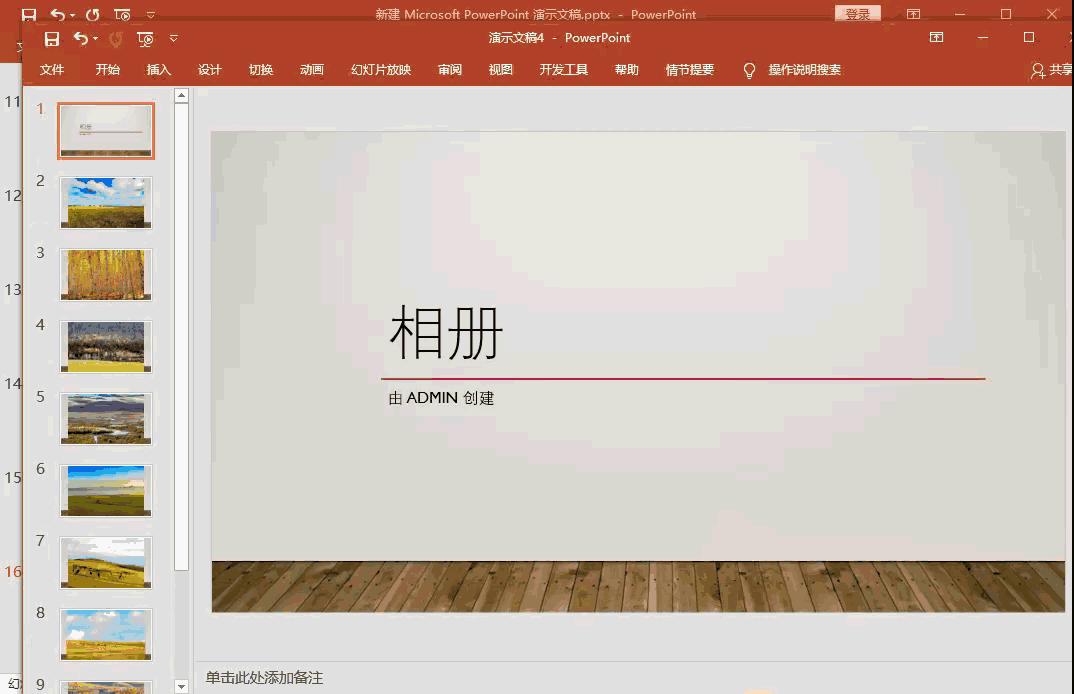Image resolution: width=1074 pixels, height=694 pixels.
Task: Click the Undo icon
Action: [80, 37]
